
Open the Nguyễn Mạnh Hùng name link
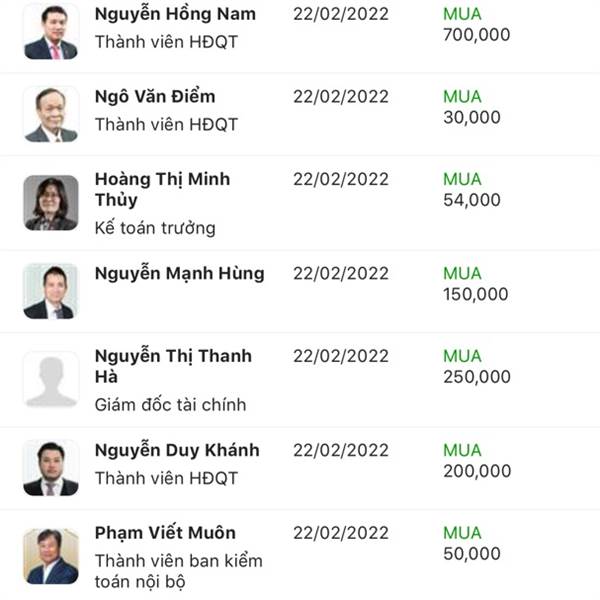click(x=179, y=274)
